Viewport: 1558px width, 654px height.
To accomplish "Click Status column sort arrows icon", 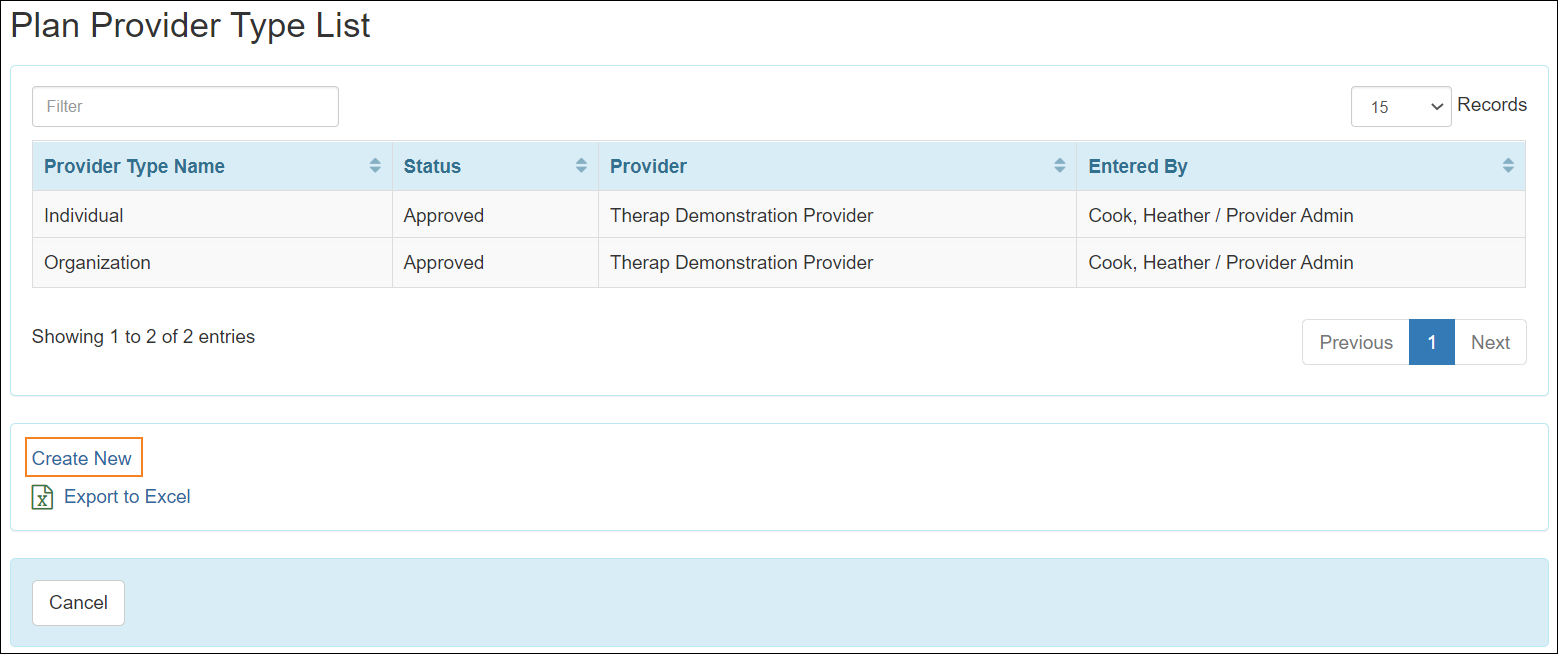I will 581,166.
